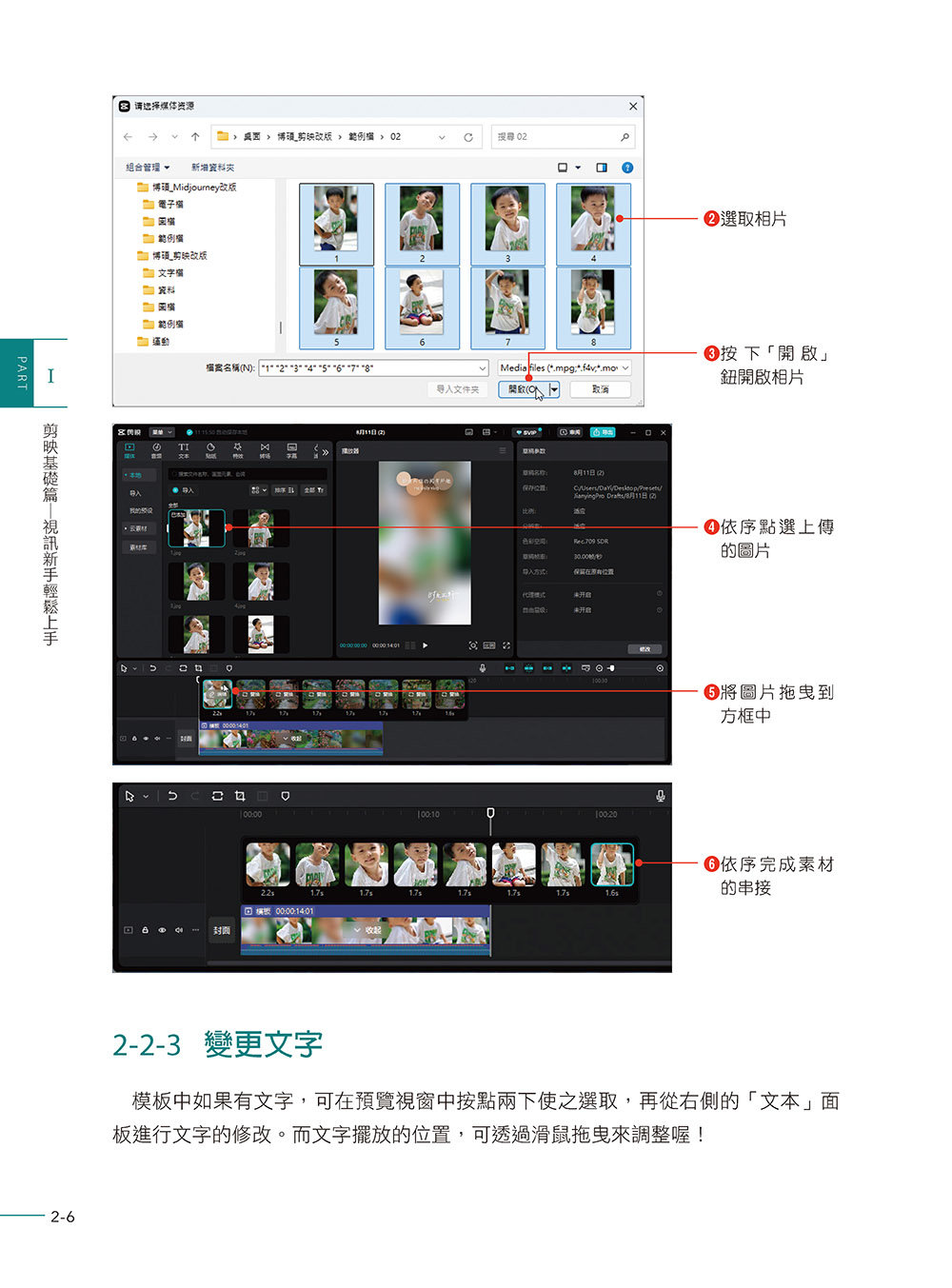Open the 音频 (Audio) media panel
Viewport: 952px width, 1288px height.
click(x=157, y=449)
